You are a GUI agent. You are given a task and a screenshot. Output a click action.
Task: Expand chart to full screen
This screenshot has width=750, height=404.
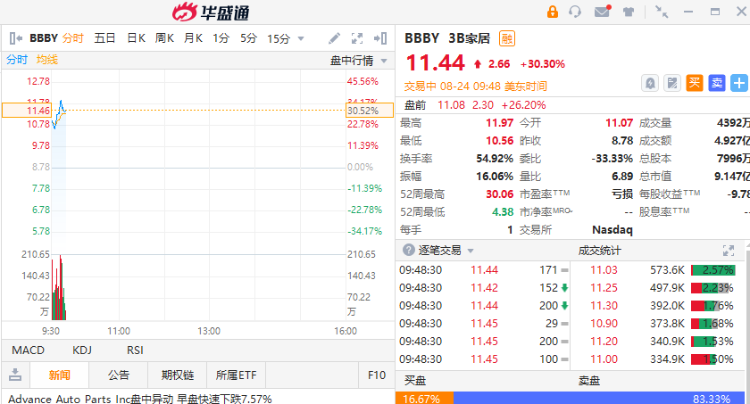tap(357, 38)
